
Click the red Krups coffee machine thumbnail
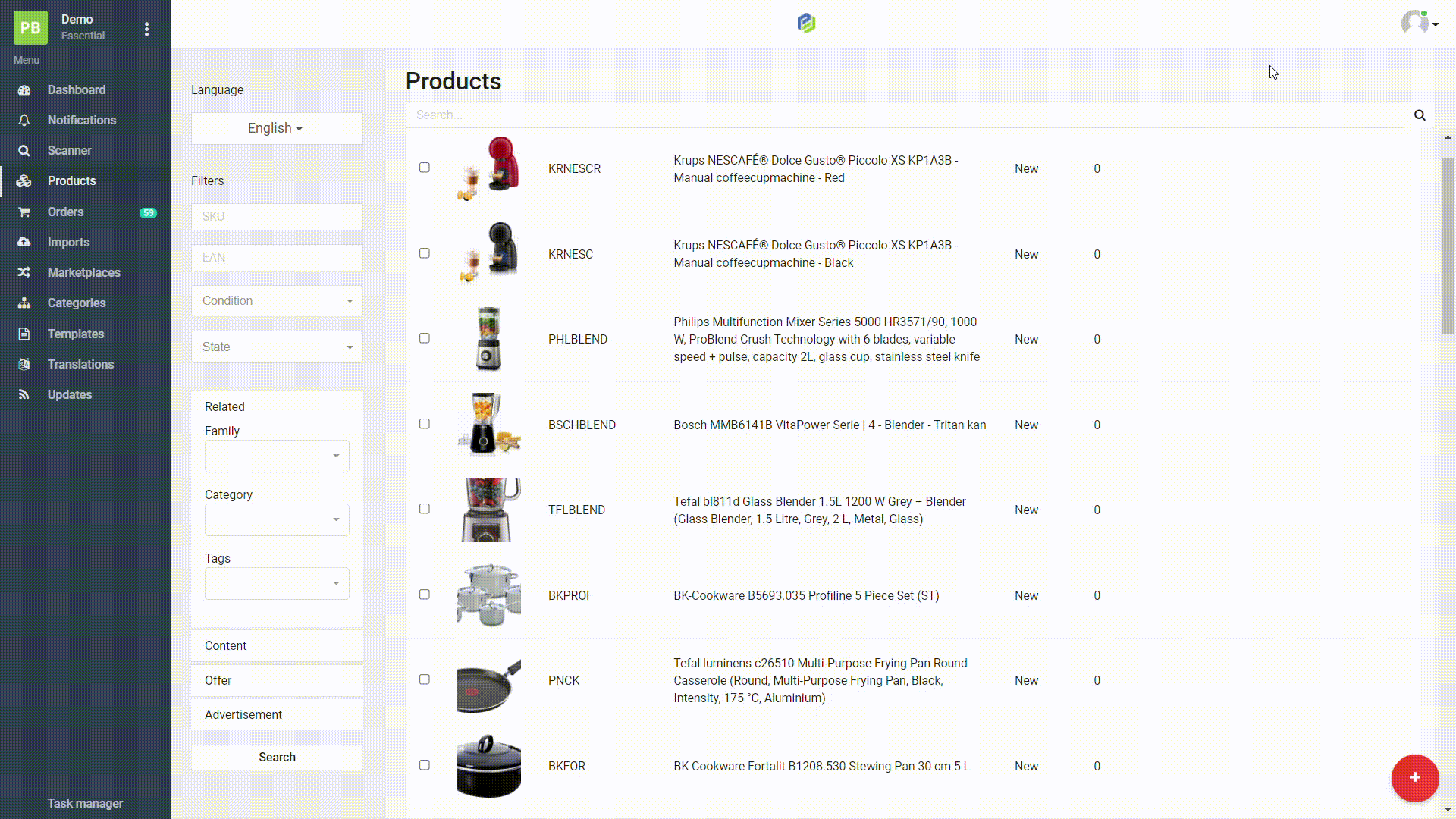tap(489, 168)
